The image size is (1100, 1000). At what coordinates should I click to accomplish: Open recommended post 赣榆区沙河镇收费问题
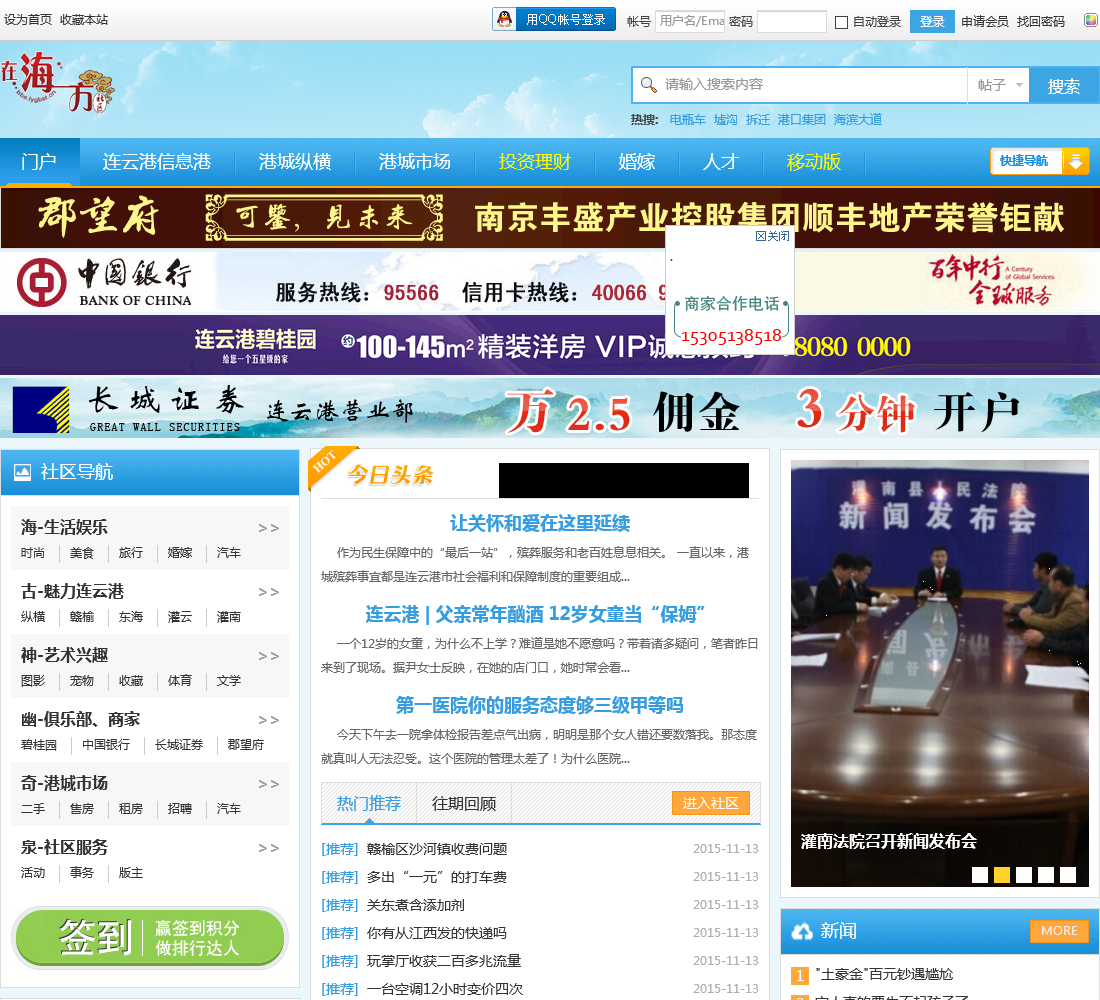pos(436,849)
